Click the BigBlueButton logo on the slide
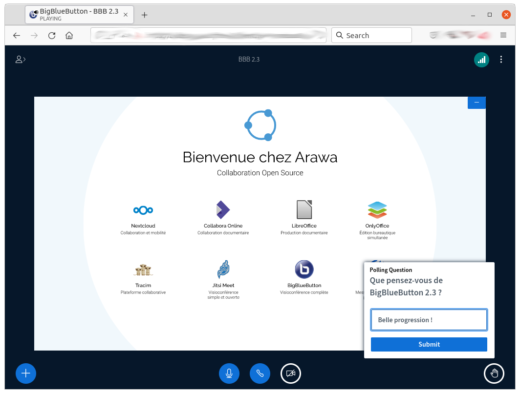Viewport: 520px width, 394px height. (304, 269)
